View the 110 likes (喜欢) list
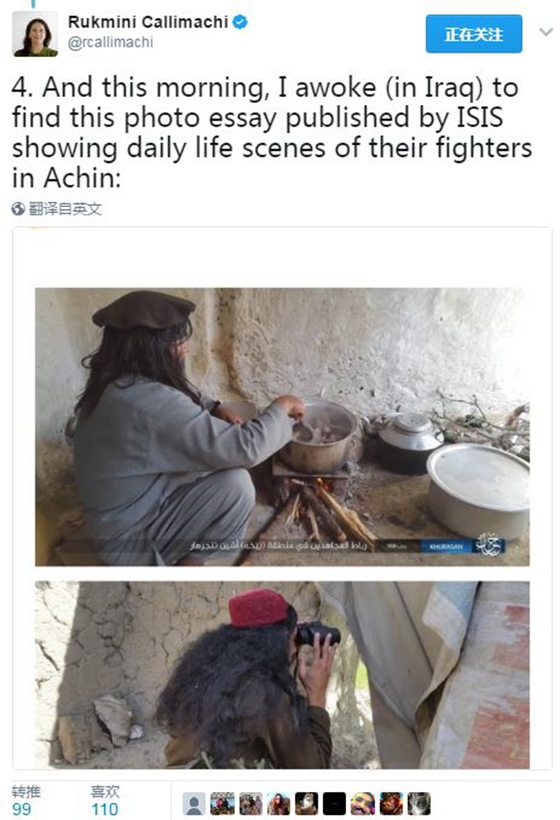The width and height of the screenshot is (560, 820). [105, 801]
